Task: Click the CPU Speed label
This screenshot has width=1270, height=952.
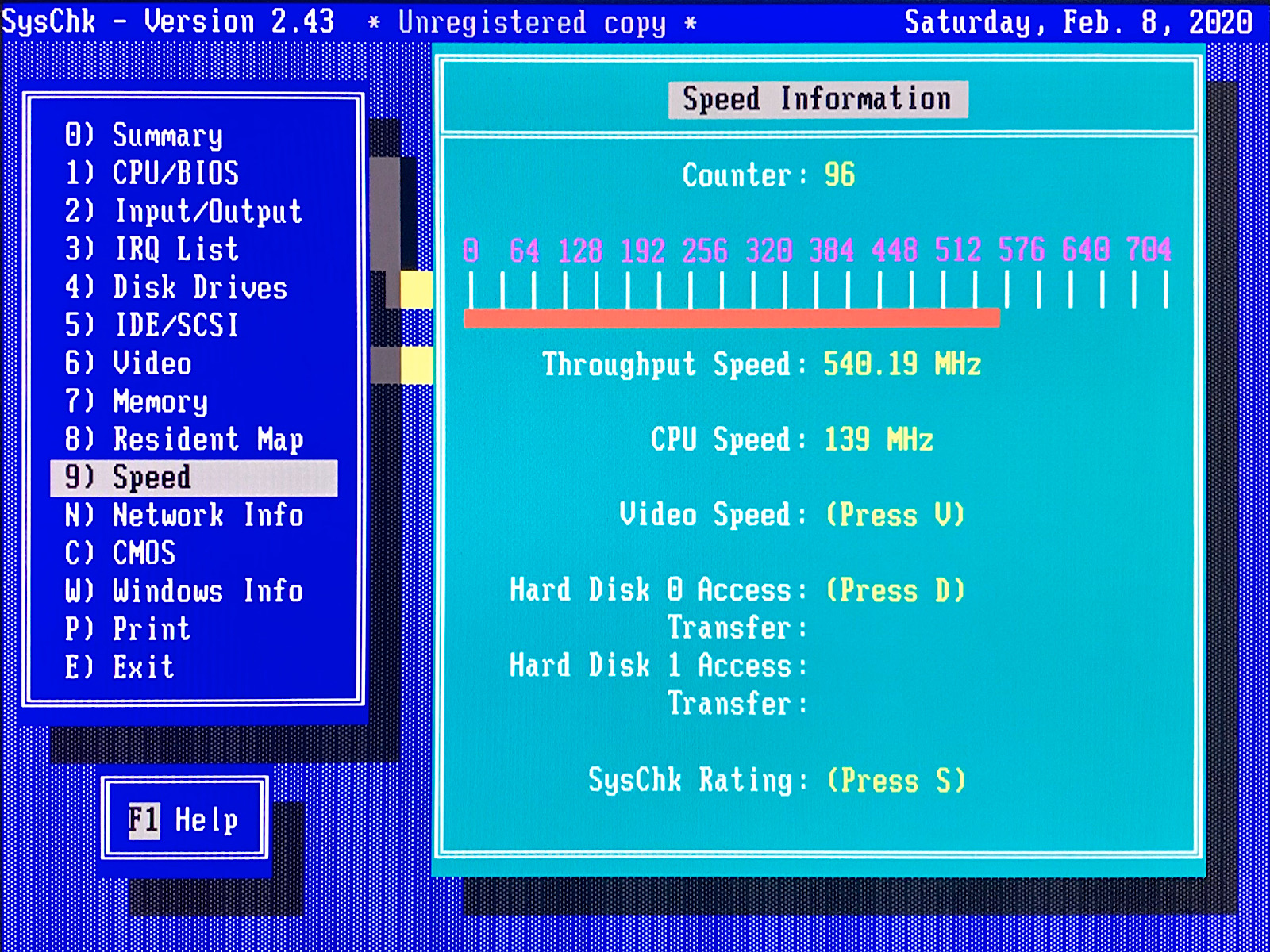Action: [x=729, y=440]
